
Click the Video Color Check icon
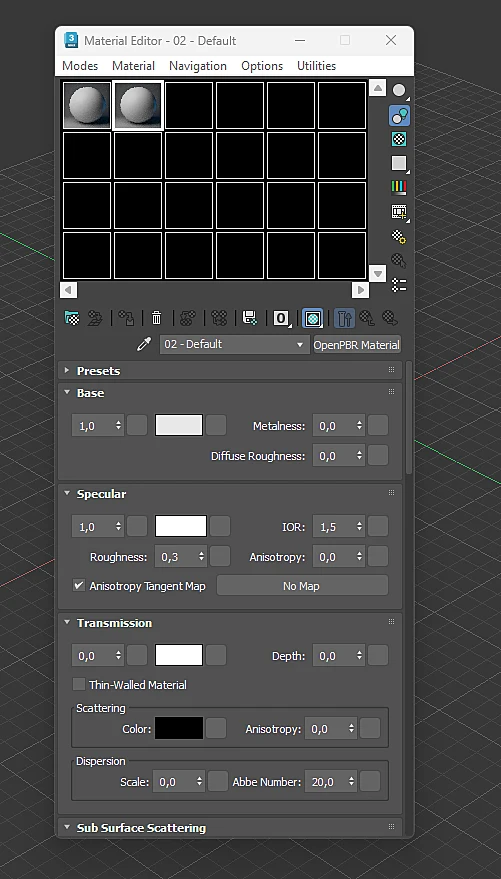(399, 187)
